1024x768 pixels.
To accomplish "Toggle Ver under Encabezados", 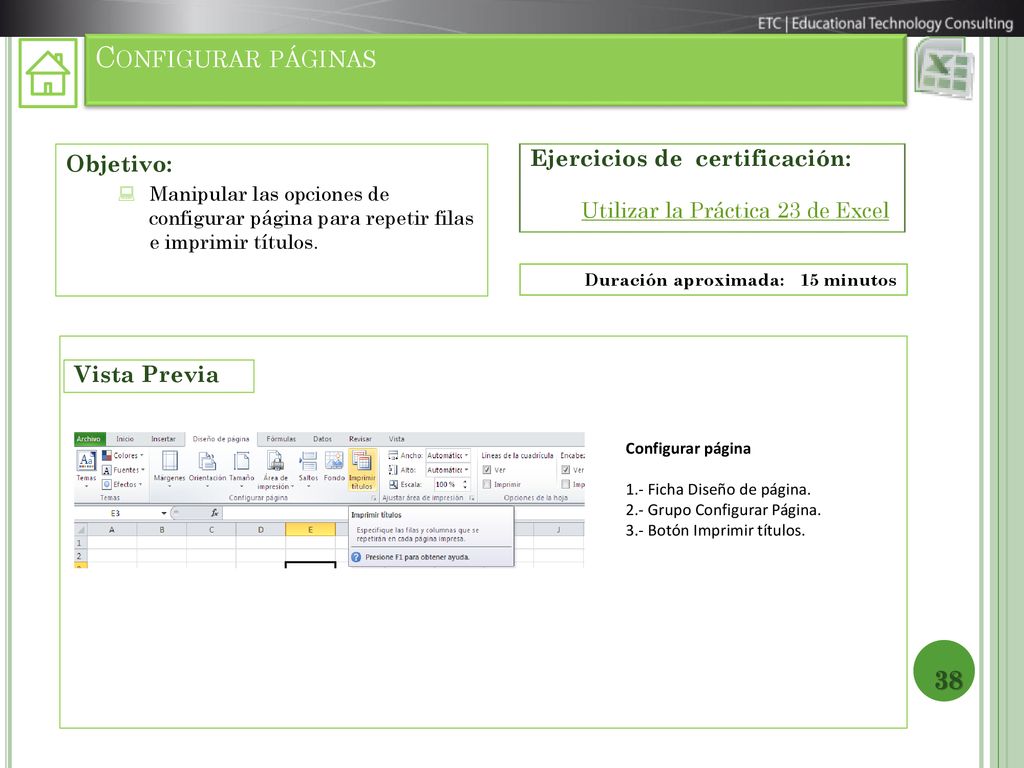I will tap(566, 470).
